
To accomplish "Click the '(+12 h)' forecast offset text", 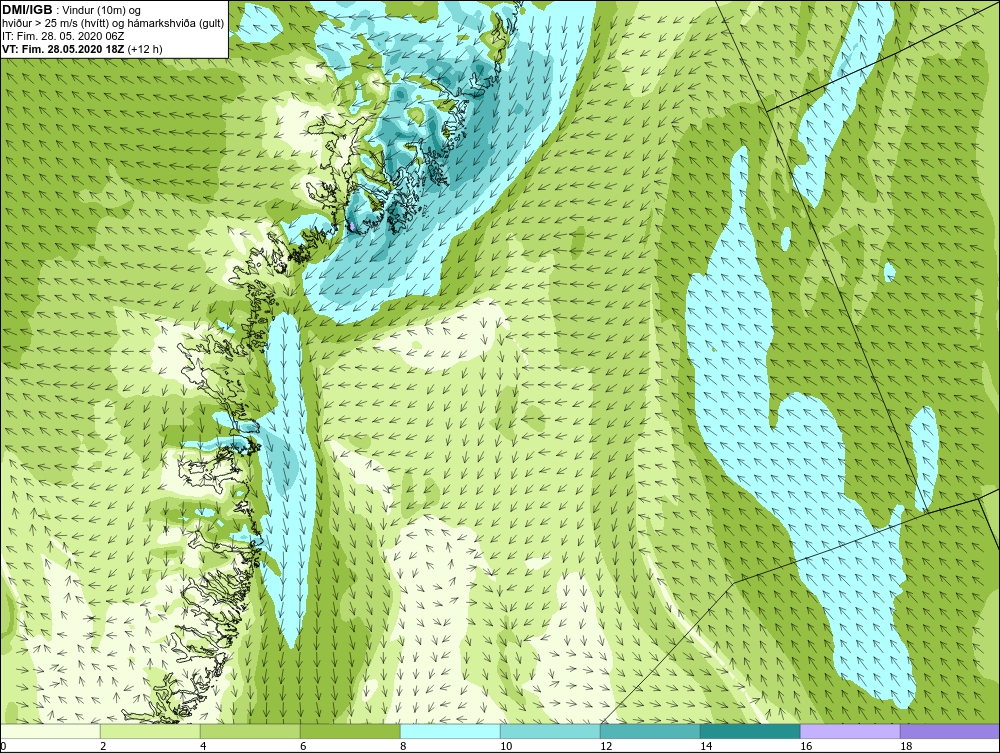I will coord(145,49).
